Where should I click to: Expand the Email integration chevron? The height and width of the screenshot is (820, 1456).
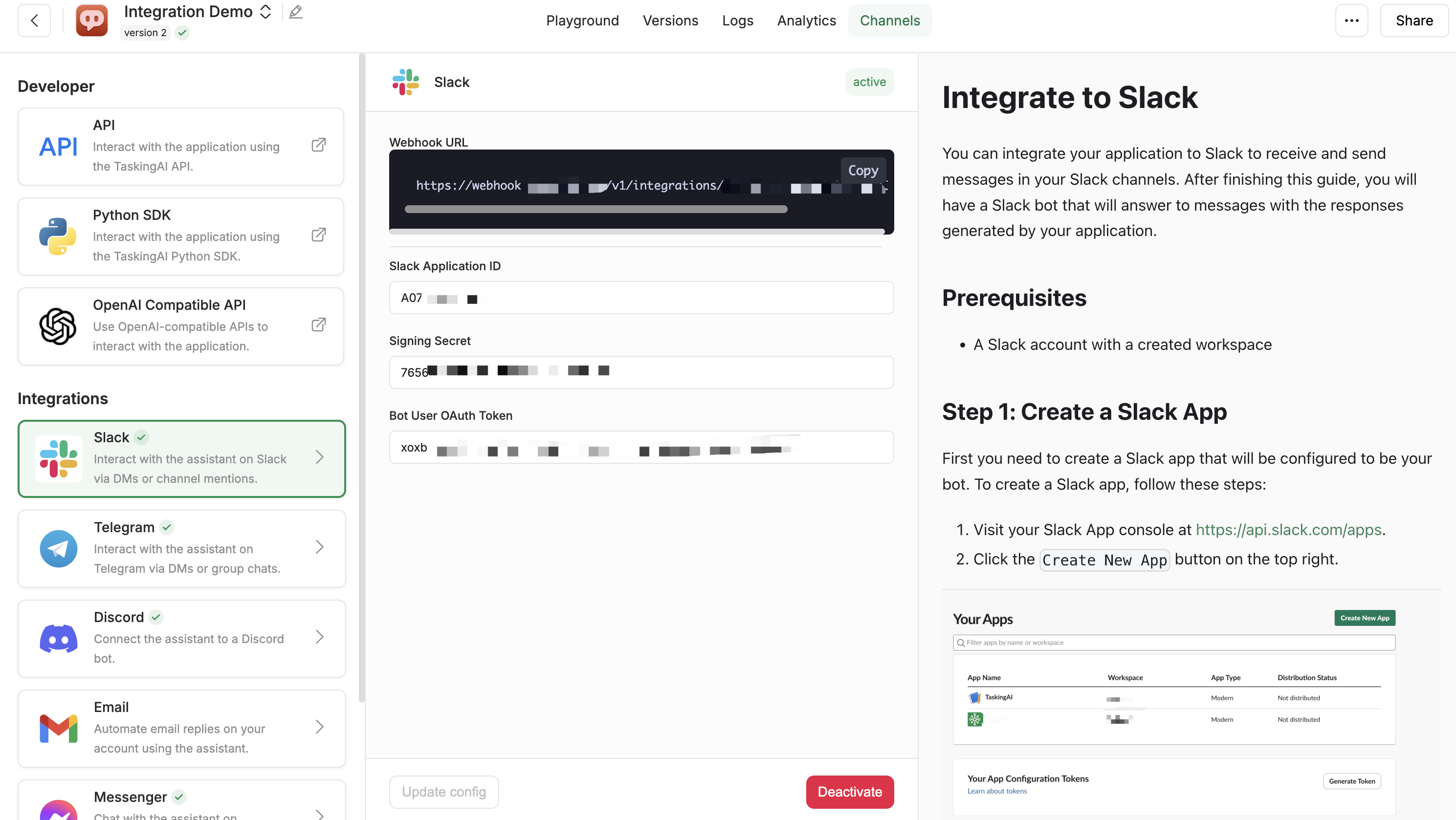point(320,727)
